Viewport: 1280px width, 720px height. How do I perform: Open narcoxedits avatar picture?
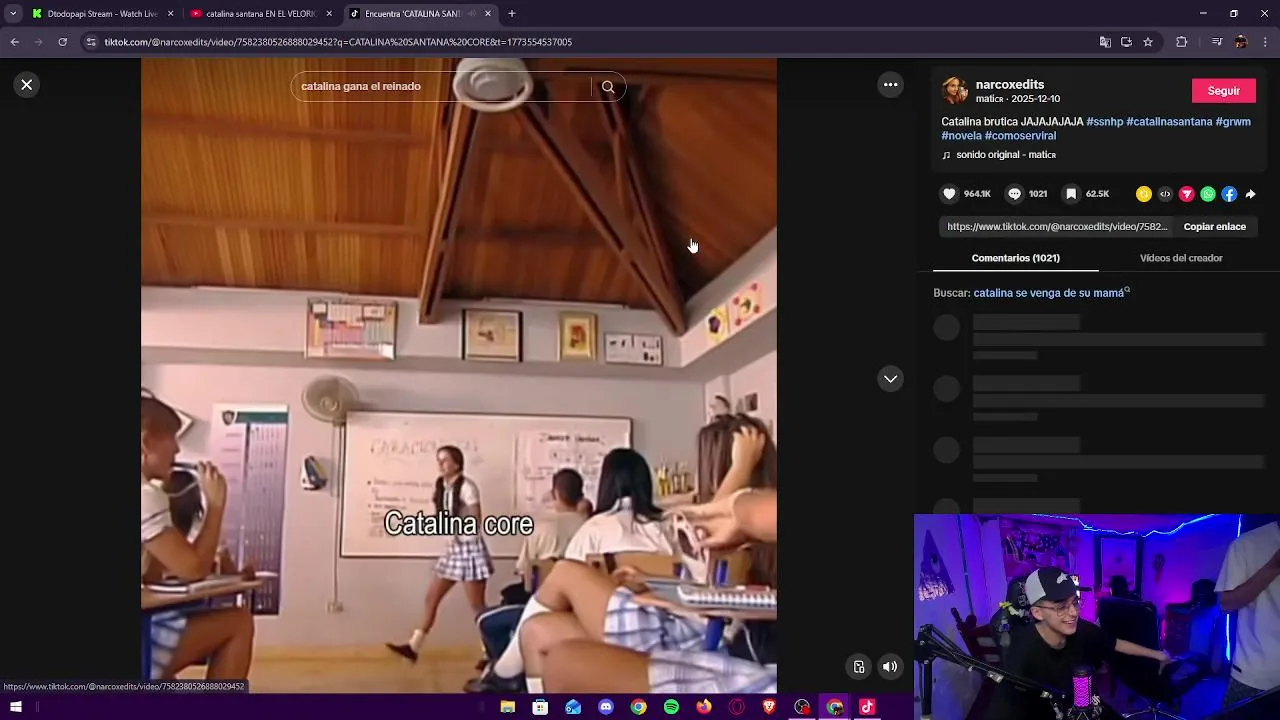pyautogui.click(x=955, y=91)
